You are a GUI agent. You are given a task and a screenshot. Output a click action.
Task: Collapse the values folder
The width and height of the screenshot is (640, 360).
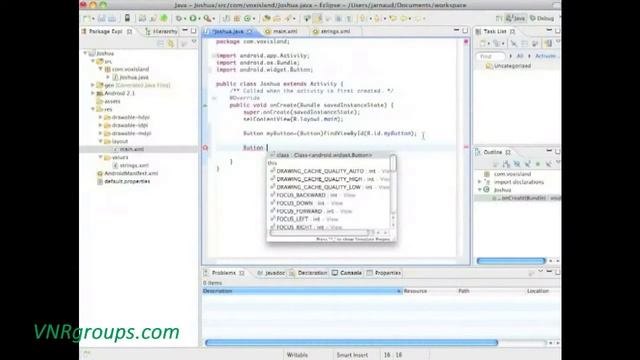[101, 157]
